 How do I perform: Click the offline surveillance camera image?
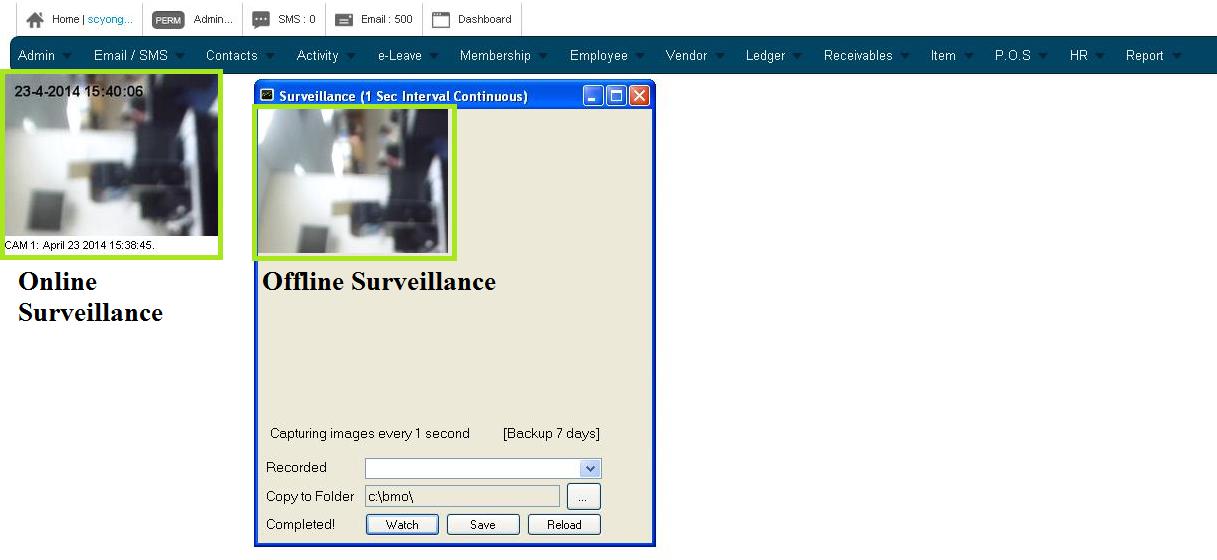354,181
